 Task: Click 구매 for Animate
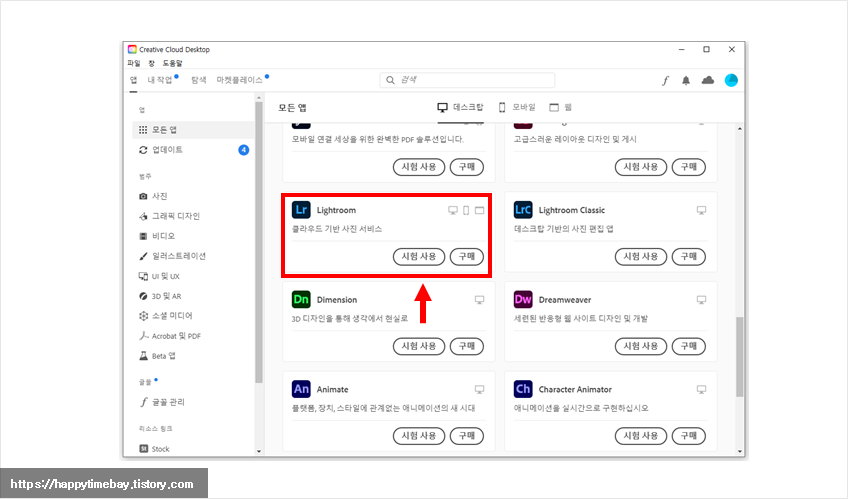(x=467, y=436)
